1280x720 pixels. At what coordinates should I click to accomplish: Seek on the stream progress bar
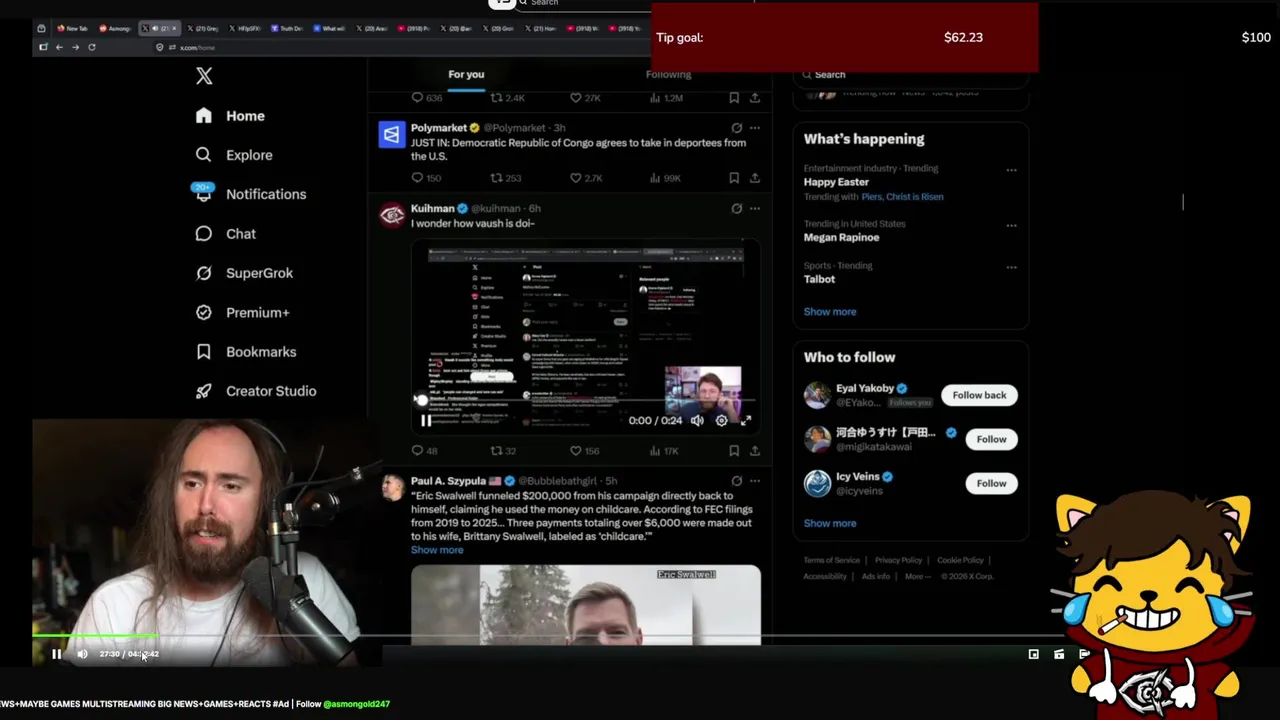coord(550,636)
